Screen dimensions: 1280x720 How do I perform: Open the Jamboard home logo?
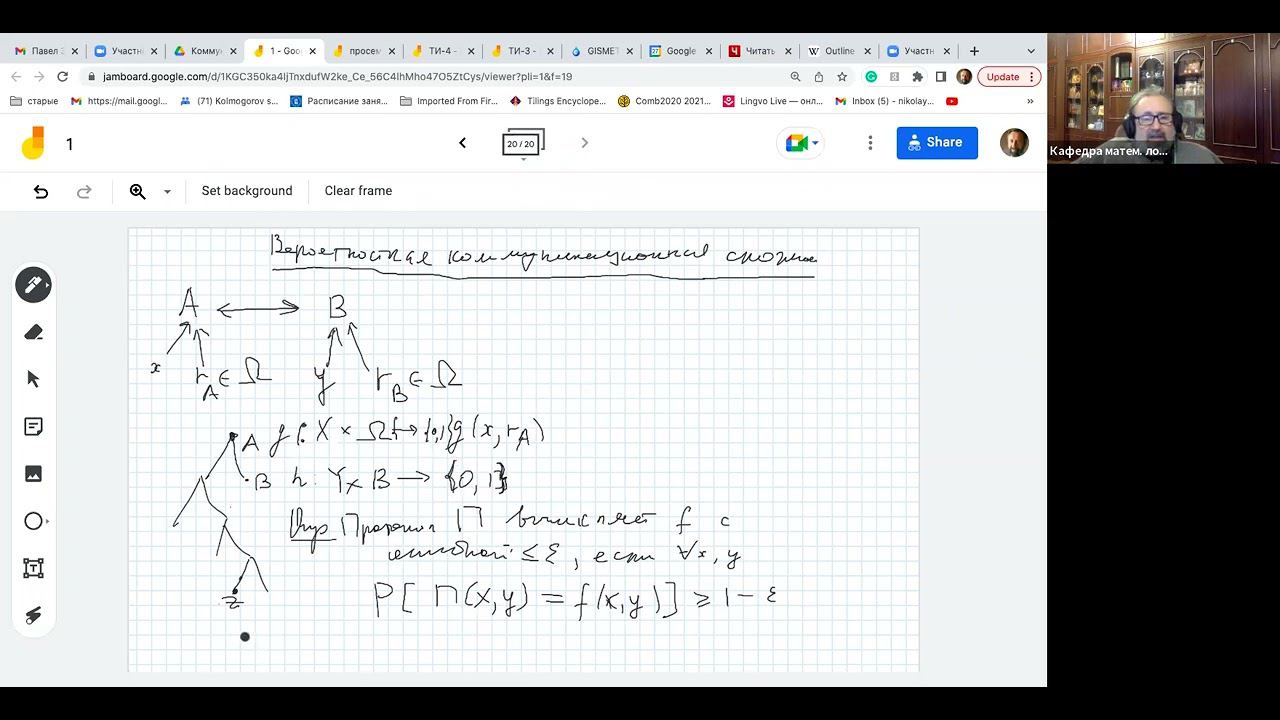[x=33, y=143]
